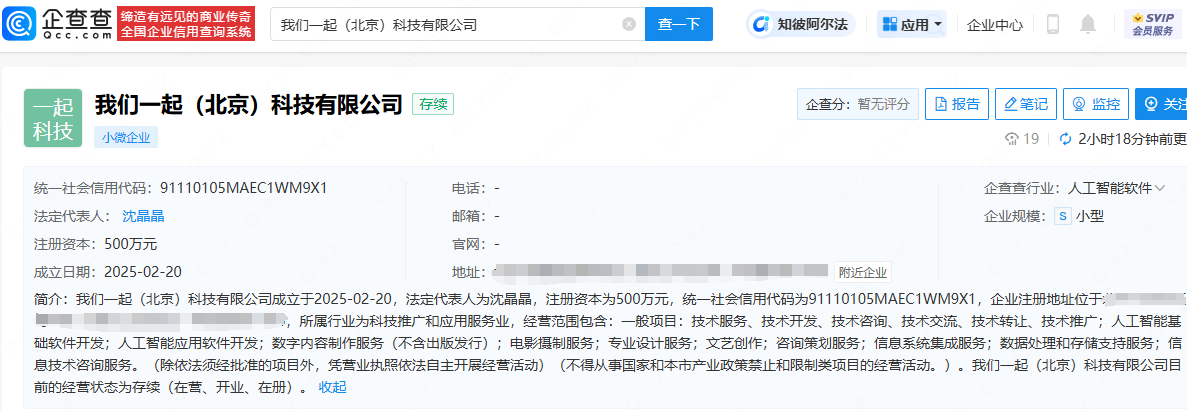The width and height of the screenshot is (1187, 412).
Task: Clear the search box text
Action: 628,24
